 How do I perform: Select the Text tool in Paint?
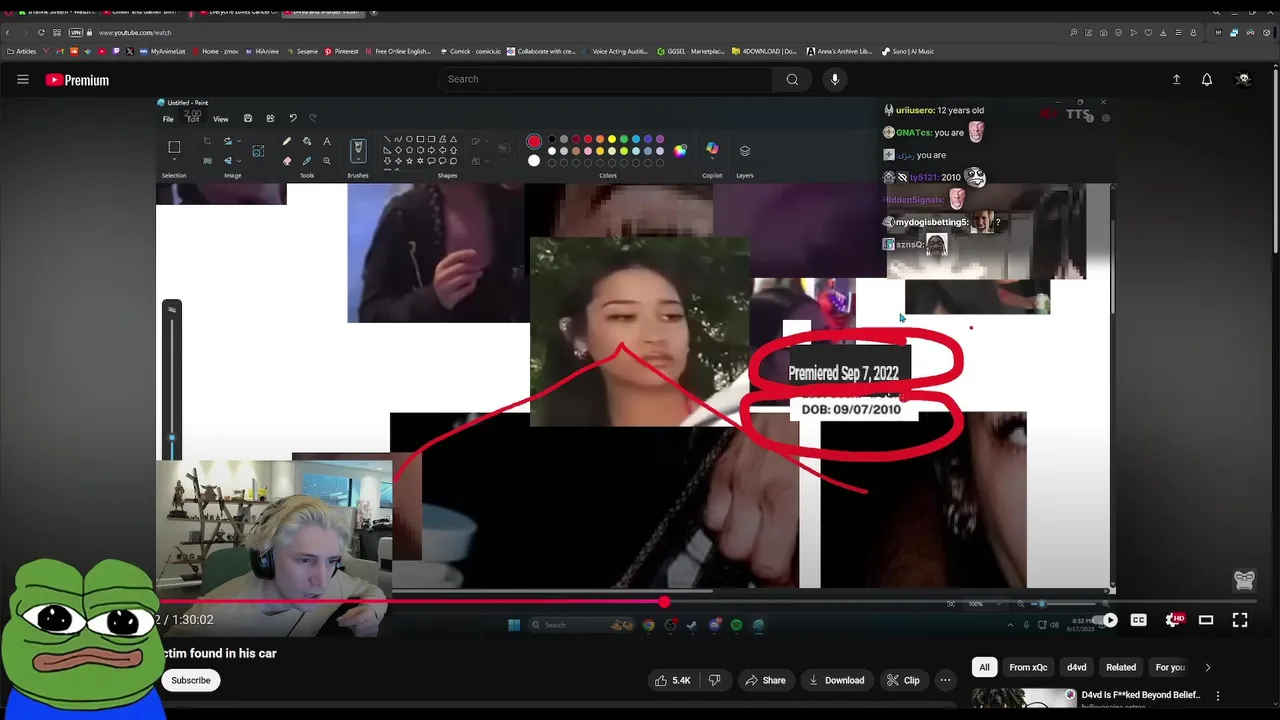[326, 142]
